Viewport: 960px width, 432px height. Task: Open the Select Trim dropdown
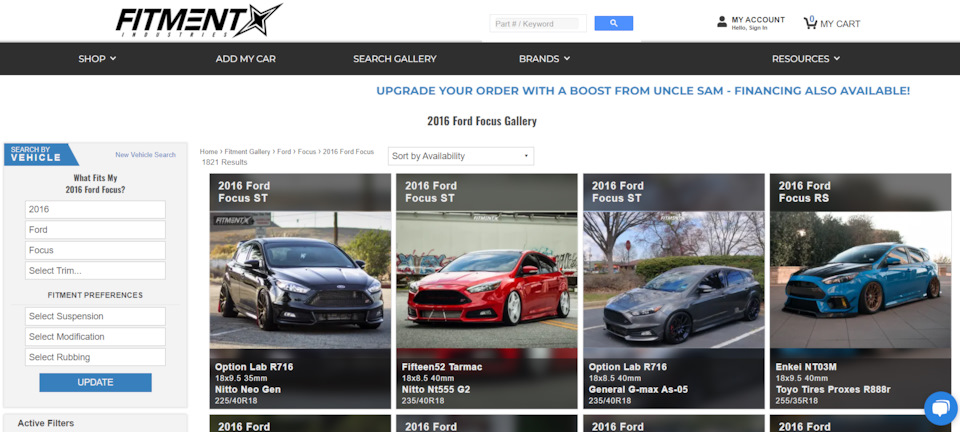point(96,270)
